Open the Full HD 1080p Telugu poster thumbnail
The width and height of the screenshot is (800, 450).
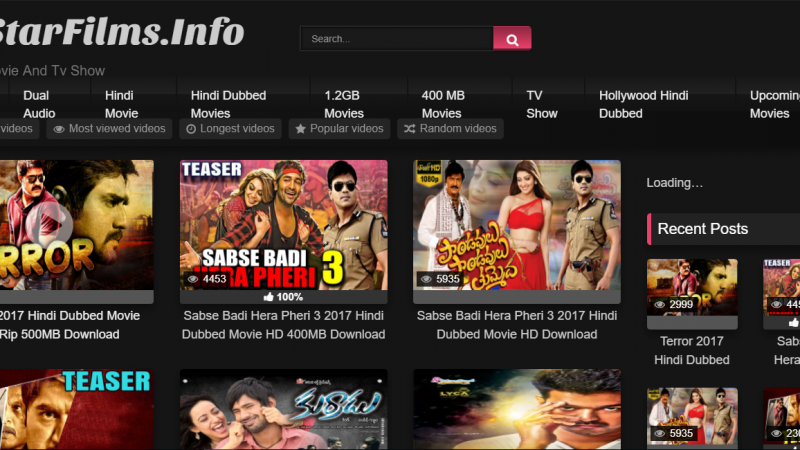[x=517, y=225]
